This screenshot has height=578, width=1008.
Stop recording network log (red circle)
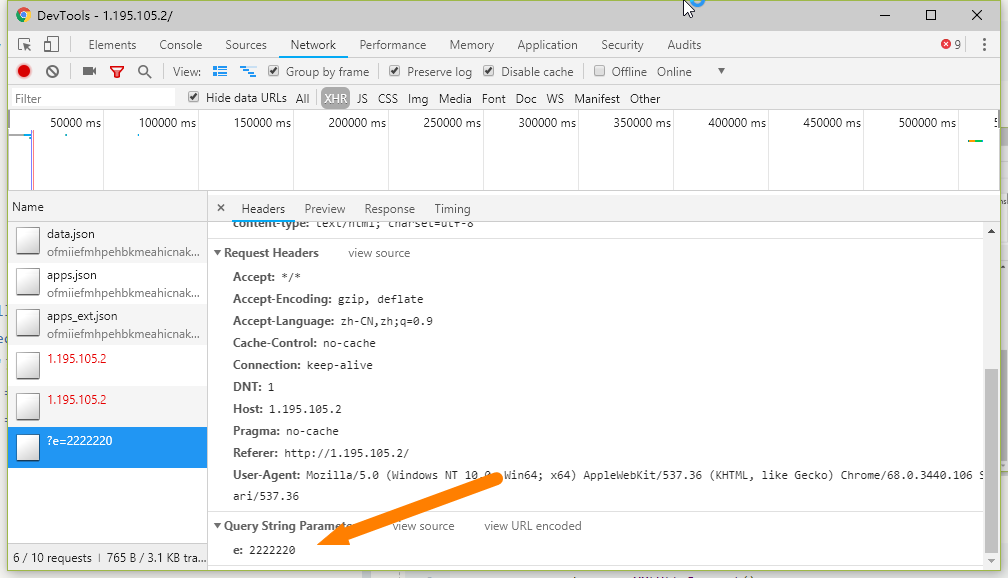pos(24,71)
